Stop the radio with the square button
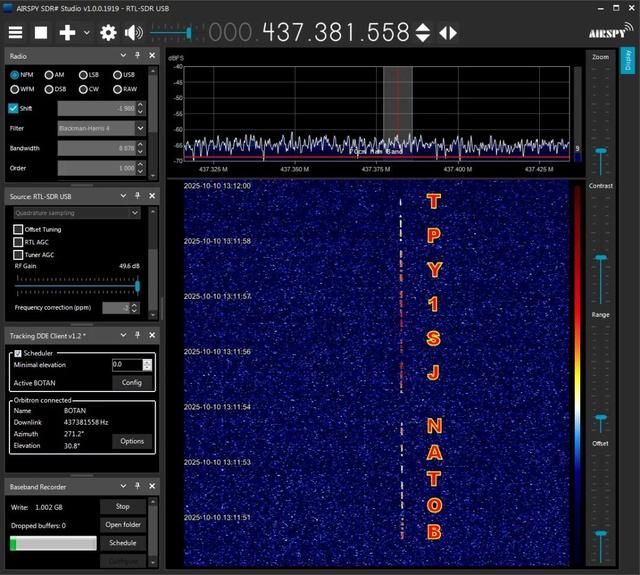Screen dimensions: 640x575 (41, 32)
